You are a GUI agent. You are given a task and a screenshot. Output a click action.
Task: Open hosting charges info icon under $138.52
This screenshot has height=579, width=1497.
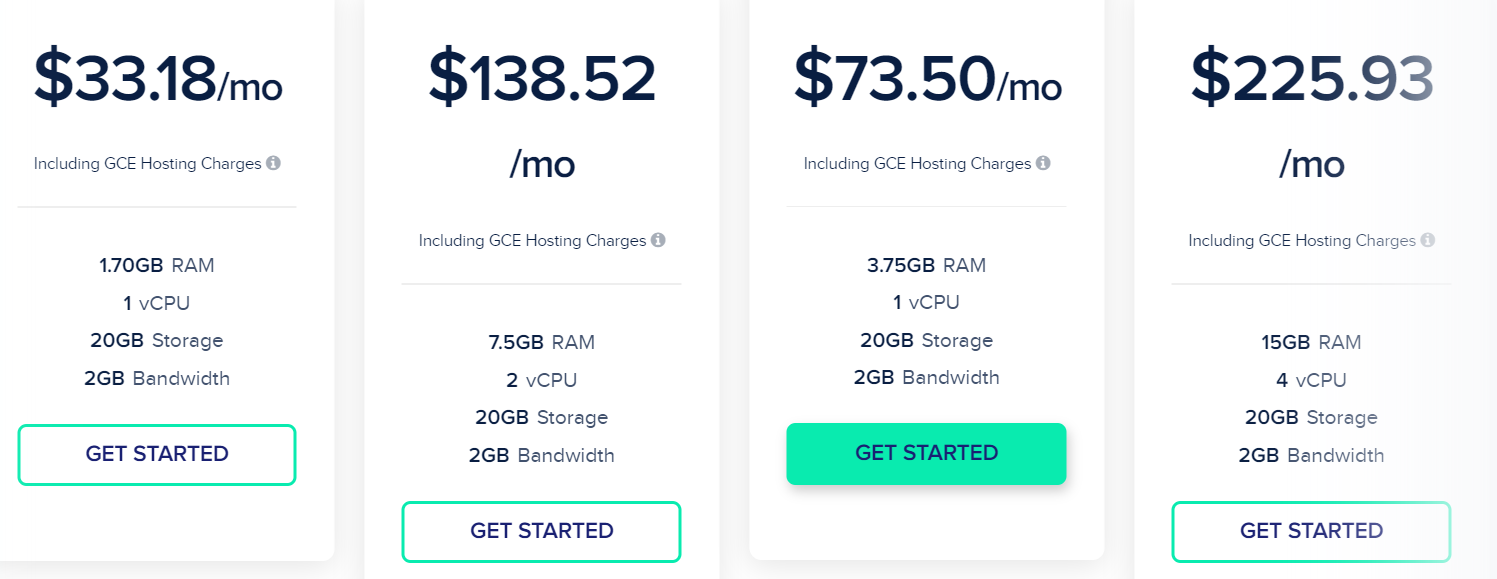pyautogui.click(x=658, y=240)
